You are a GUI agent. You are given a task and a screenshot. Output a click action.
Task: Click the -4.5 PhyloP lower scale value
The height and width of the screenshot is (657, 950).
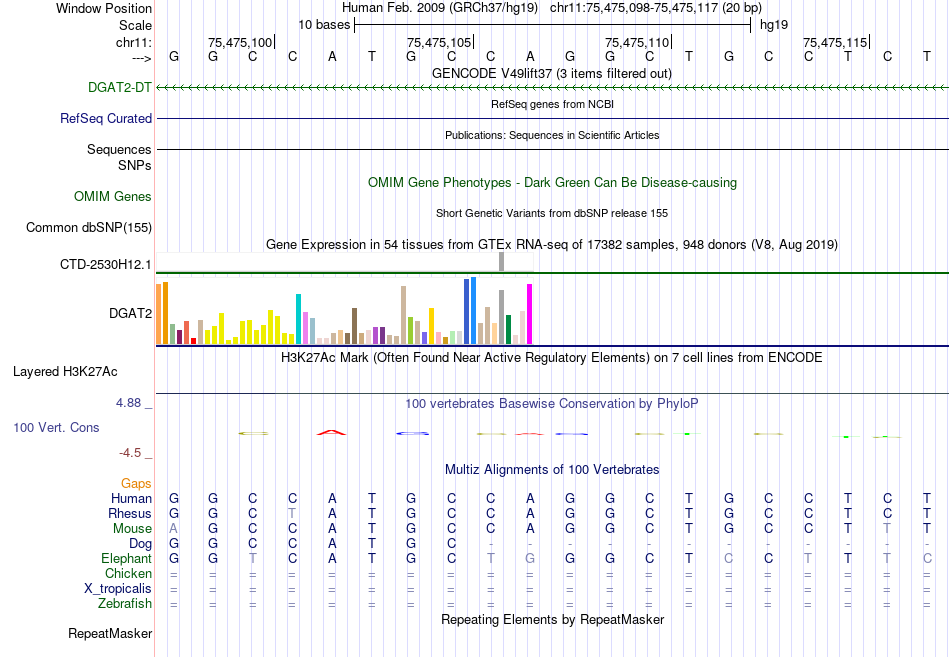(x=130, y=453)
